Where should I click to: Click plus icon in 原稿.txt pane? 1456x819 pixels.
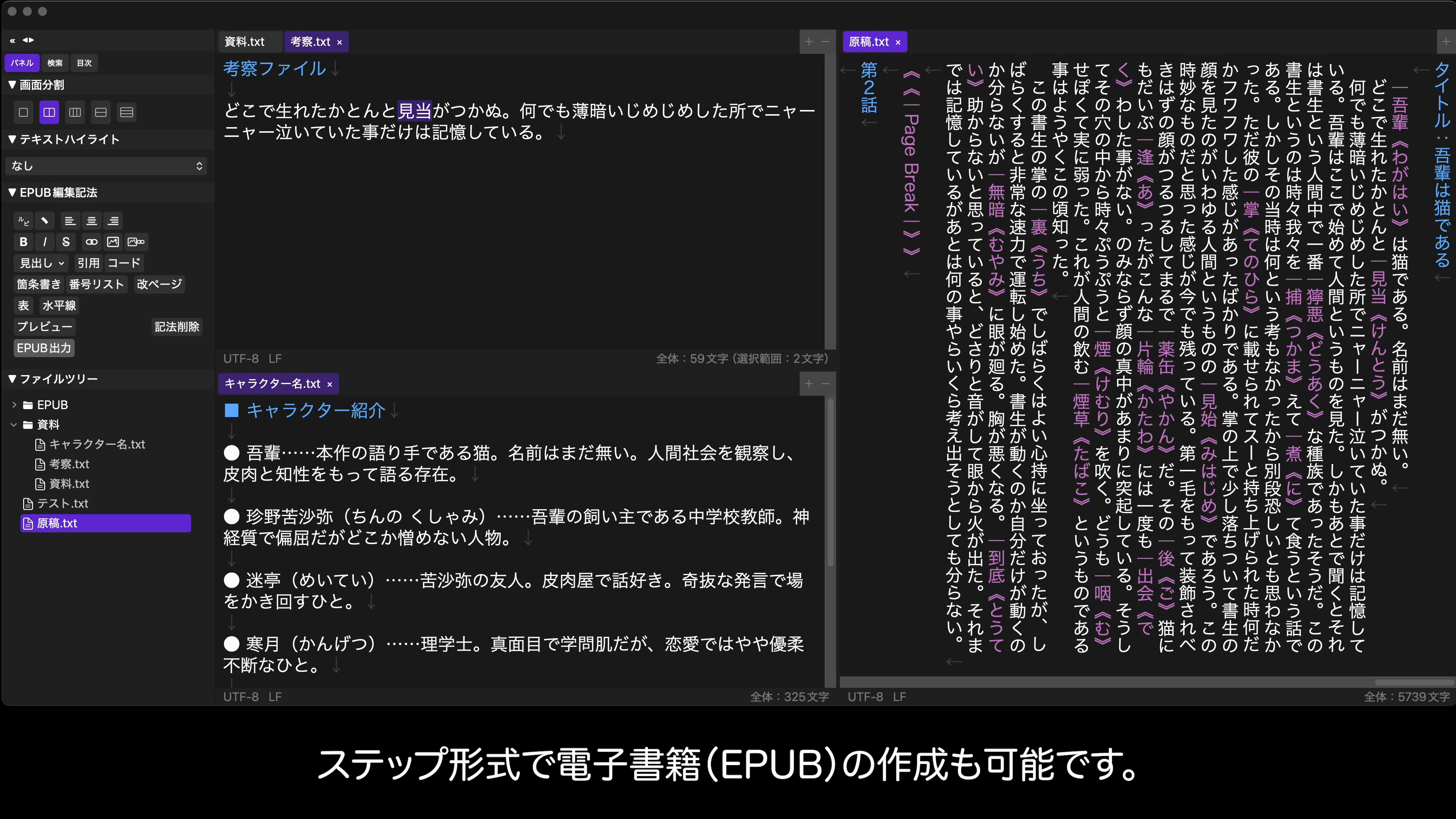1447,42
